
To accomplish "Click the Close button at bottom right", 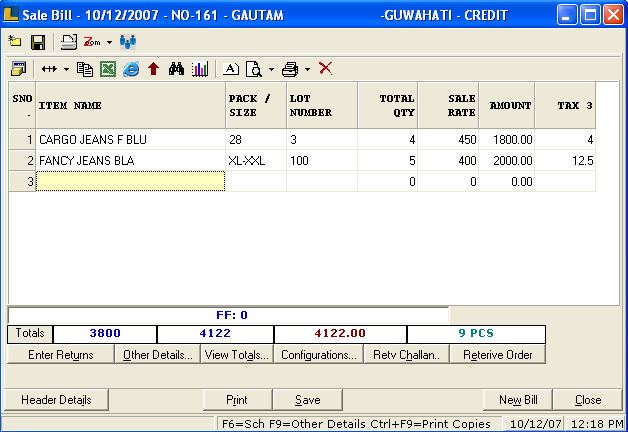I will pyautogui.click(x=588, y=400).
